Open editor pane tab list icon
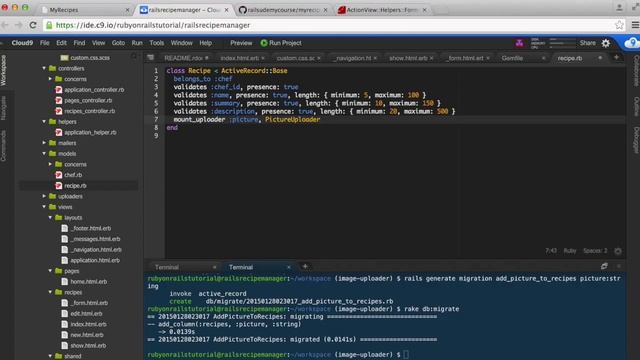Image resolution: width=640 pixels, height=360 pixels. (151, 58)
